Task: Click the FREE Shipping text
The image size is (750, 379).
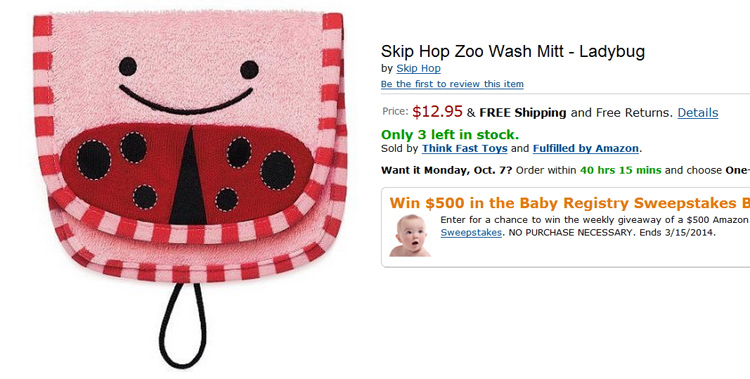Action: [x=522, y=113]
